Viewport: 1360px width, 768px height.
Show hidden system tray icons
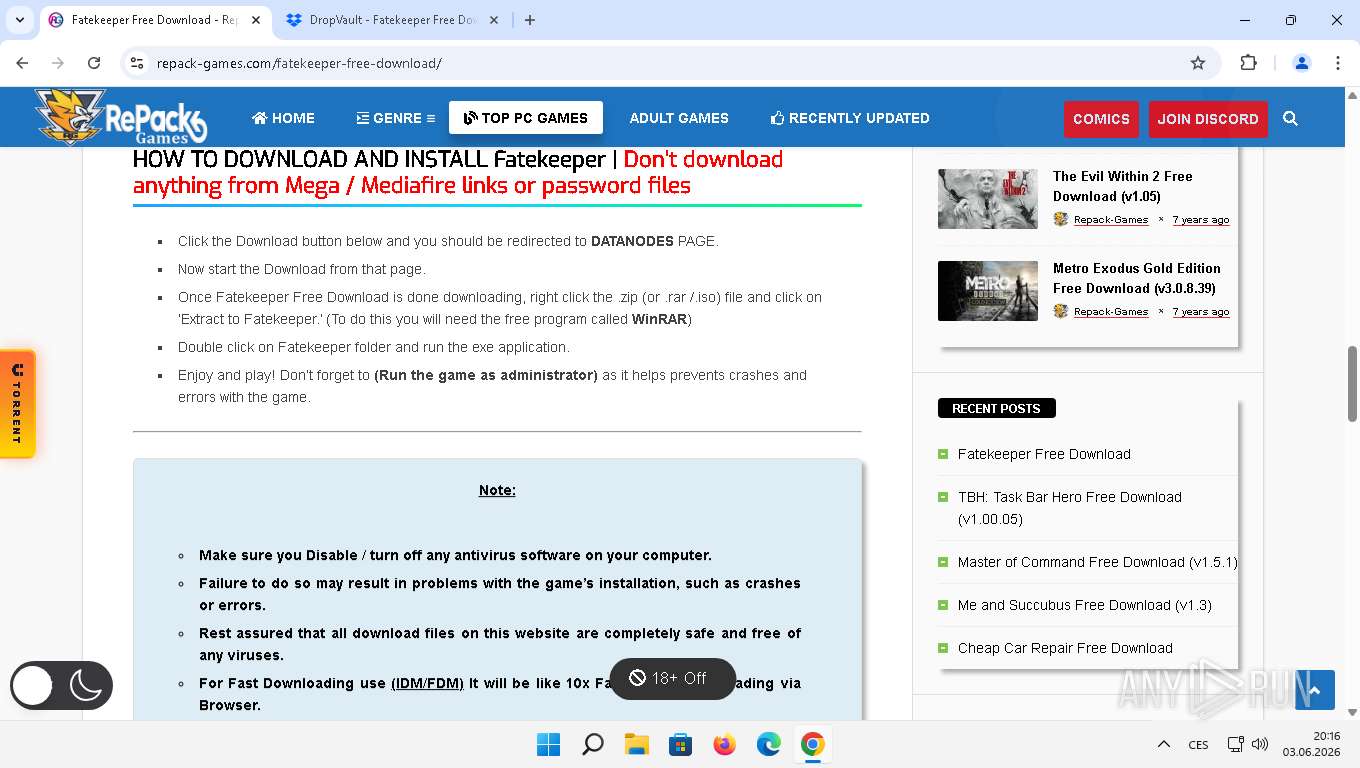pos(1164,744)
